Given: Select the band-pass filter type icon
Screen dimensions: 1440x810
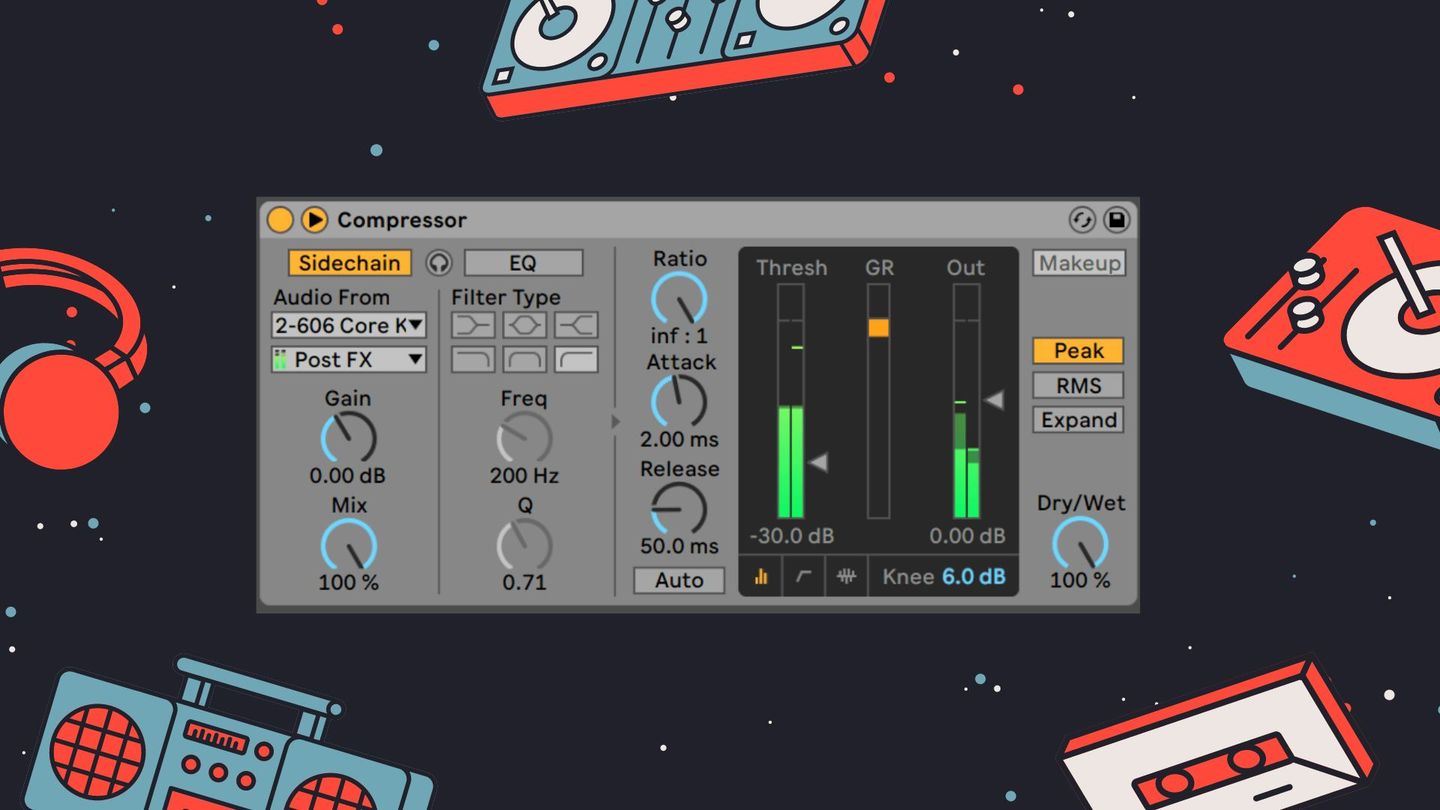Looking at the screenshot, I should [524, 359].
